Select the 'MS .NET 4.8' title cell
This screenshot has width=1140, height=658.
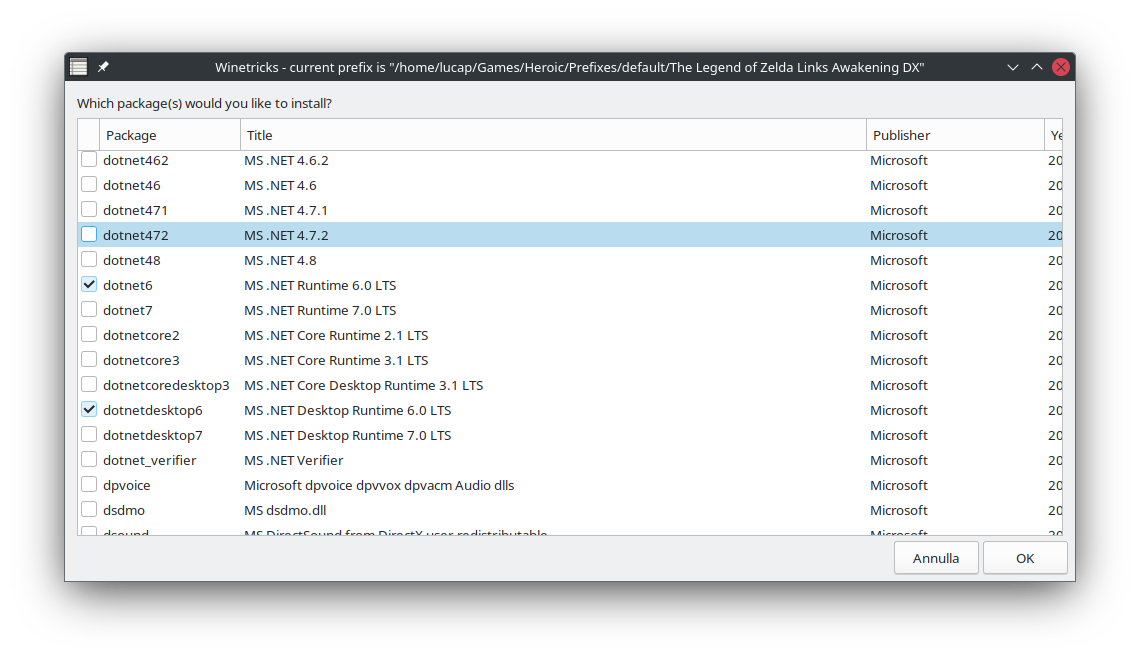281,260
